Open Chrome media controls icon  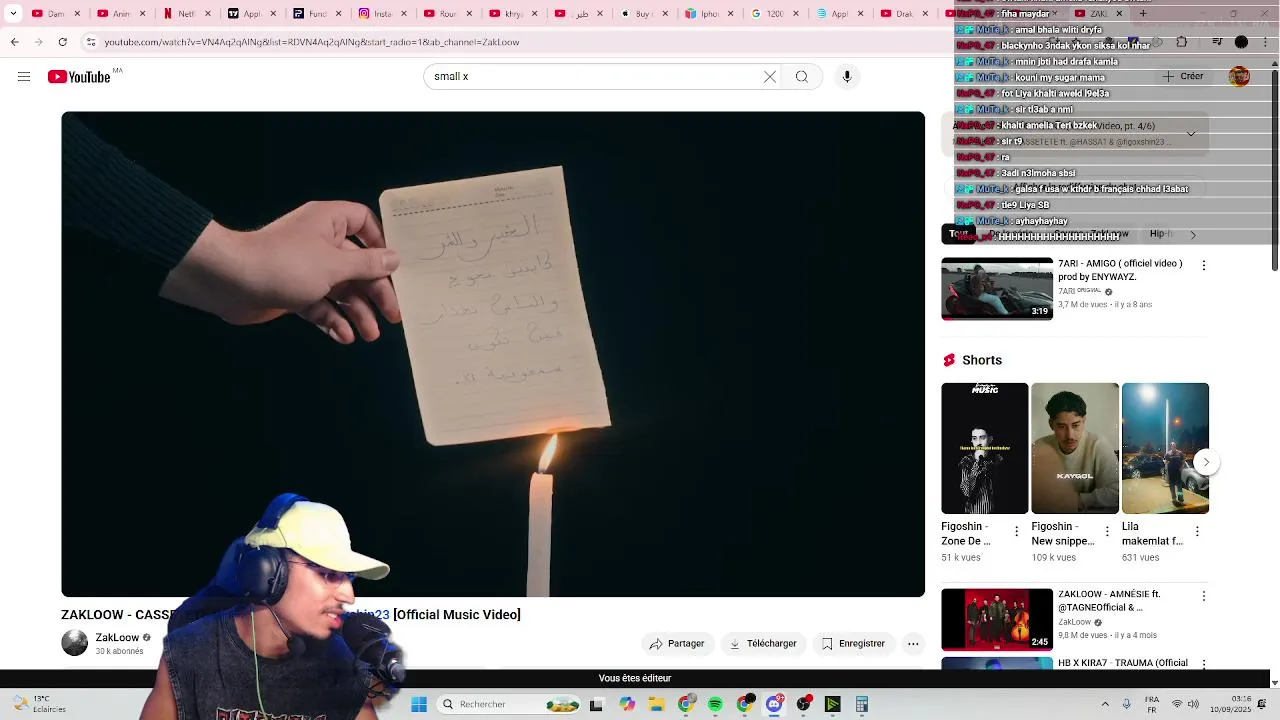click(1217, 42)
